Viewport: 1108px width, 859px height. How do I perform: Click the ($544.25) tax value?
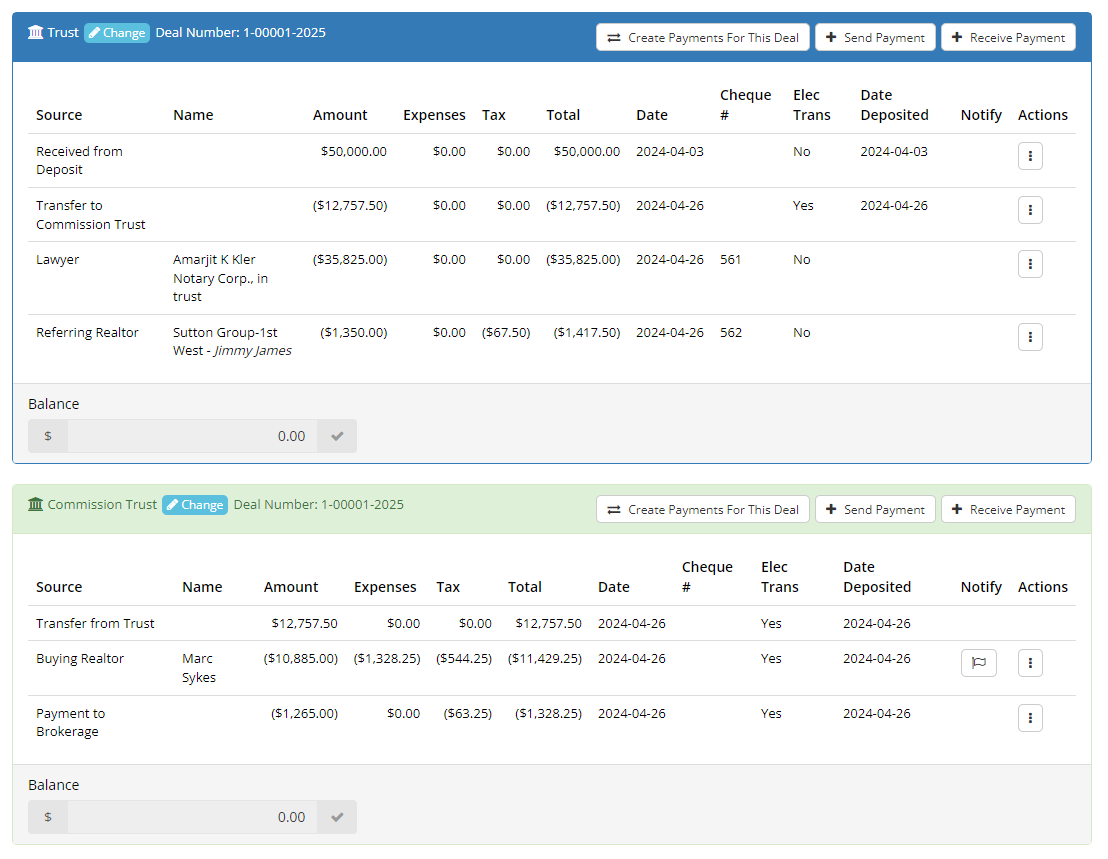pyautogui.click(x=464, y=658)
